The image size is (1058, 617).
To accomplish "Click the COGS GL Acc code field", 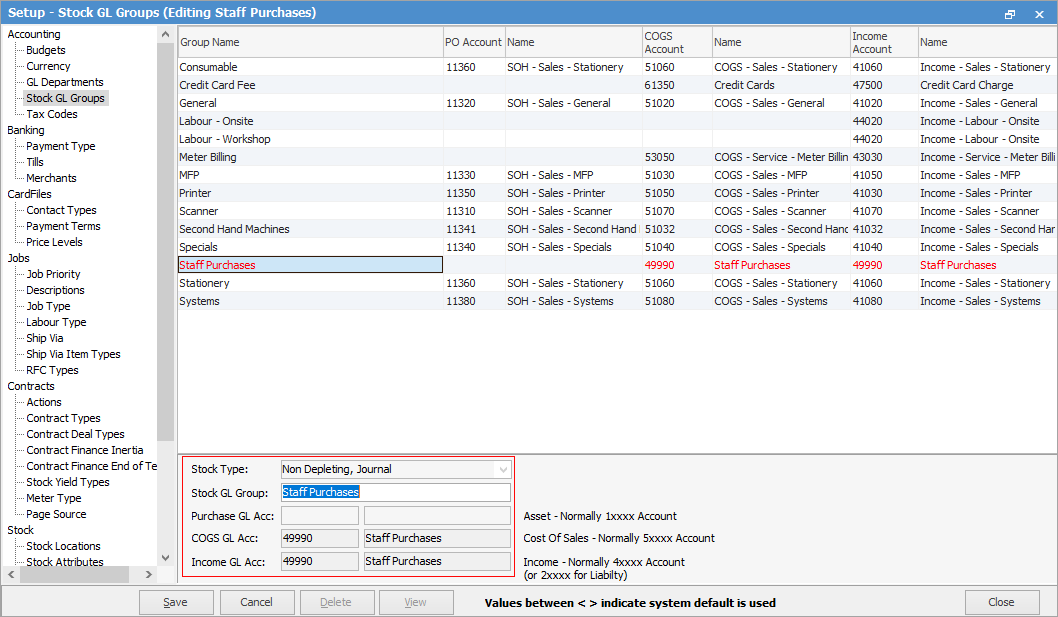I will (319, 538).
